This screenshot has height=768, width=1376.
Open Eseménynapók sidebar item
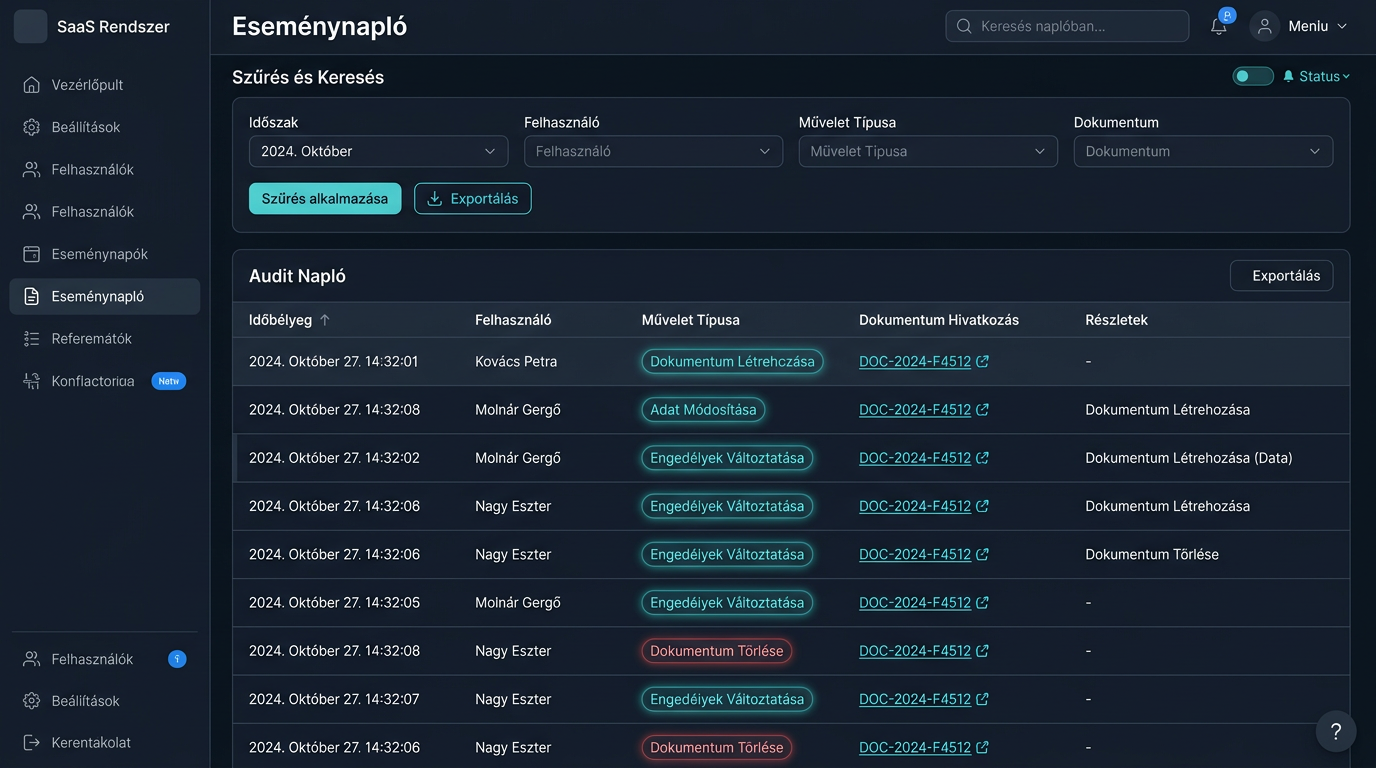click(x=105, y=254)
